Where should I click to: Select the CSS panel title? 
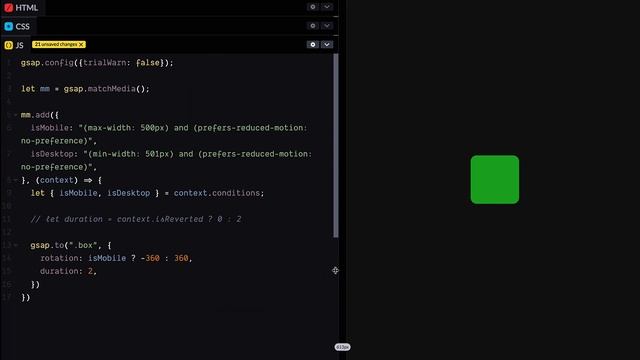(x=22, y=27)
